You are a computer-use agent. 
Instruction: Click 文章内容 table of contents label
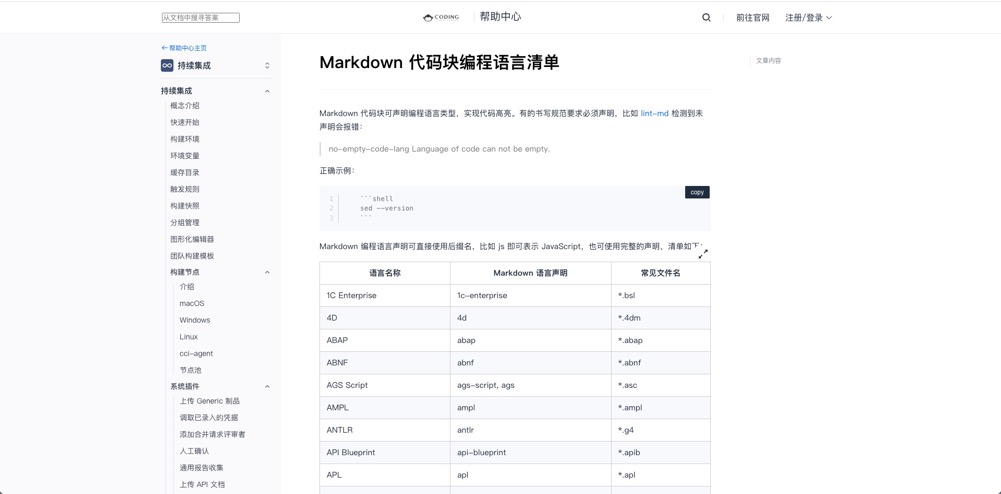[769, 61]
